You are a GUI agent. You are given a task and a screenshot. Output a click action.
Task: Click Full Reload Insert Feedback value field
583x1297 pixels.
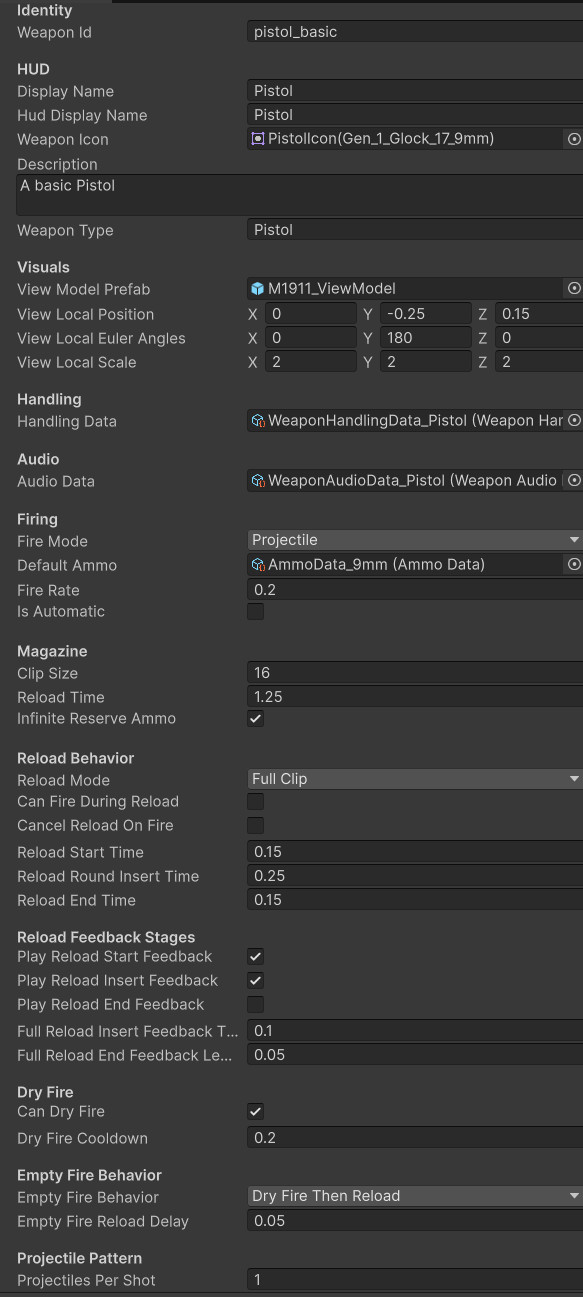pyautogui.click(x=415, y=1031)
